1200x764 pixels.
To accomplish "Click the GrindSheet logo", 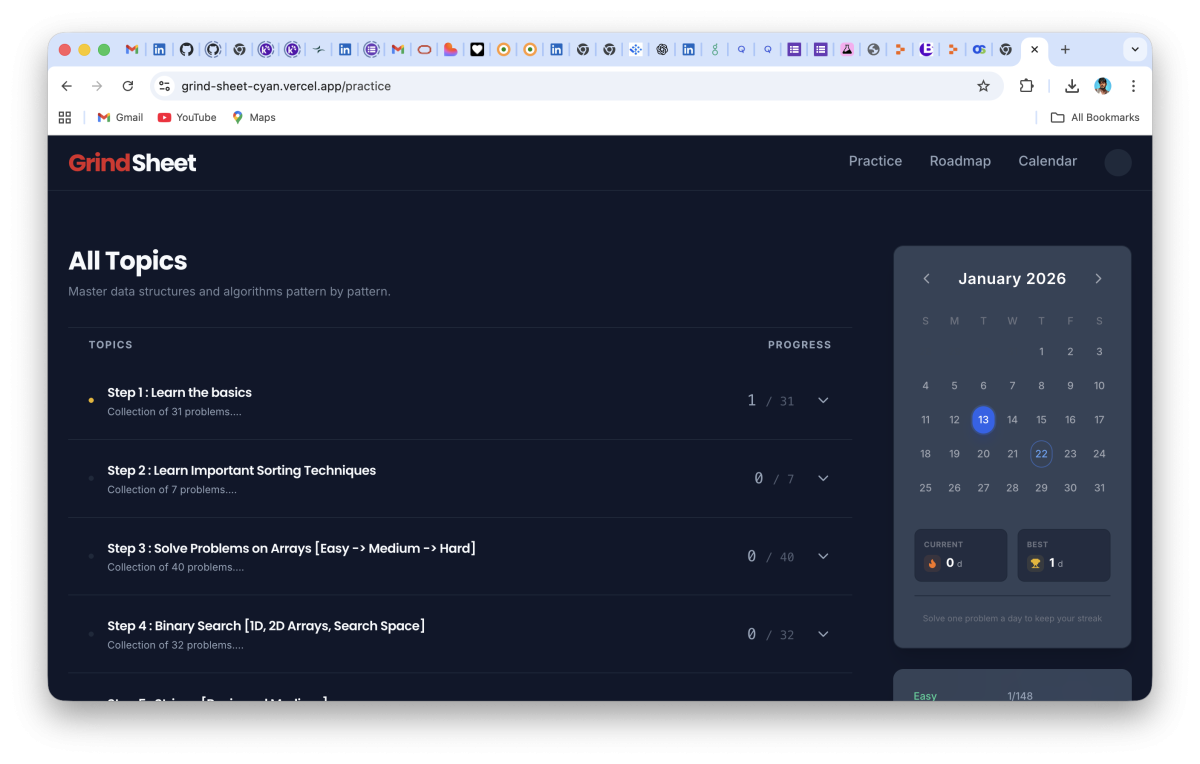I will coord(132,162).
